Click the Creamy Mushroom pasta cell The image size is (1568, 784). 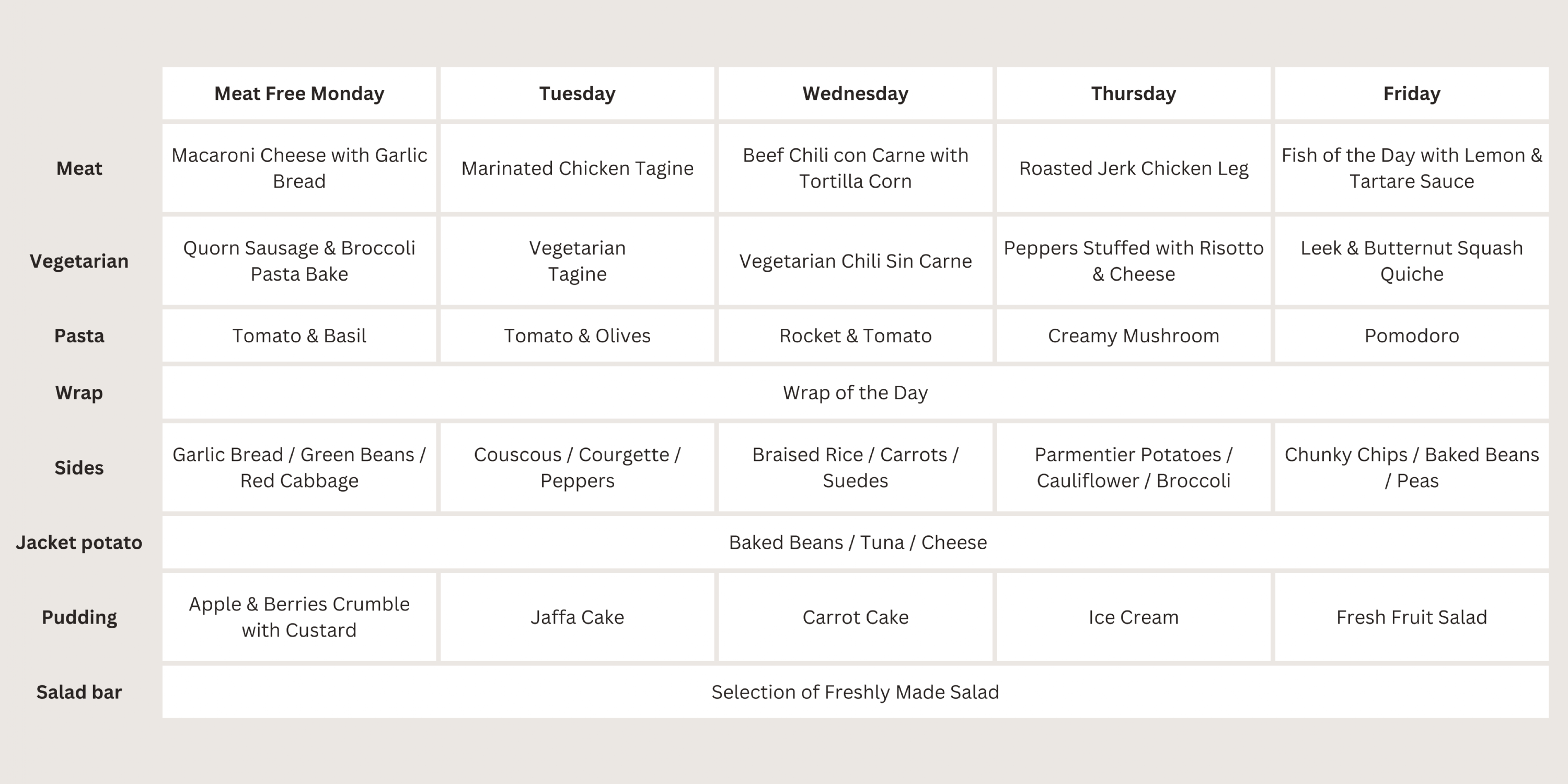[x=1133, y=336]
